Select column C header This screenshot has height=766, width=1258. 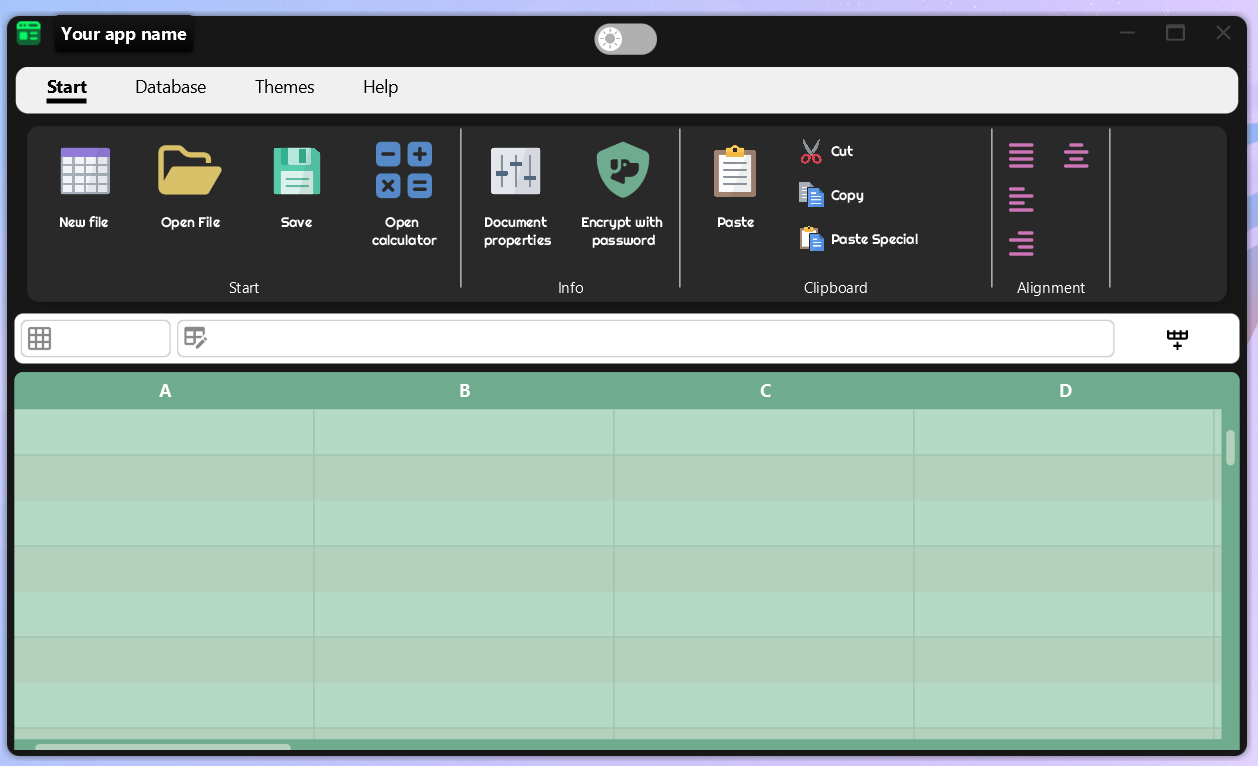(765, 391)
